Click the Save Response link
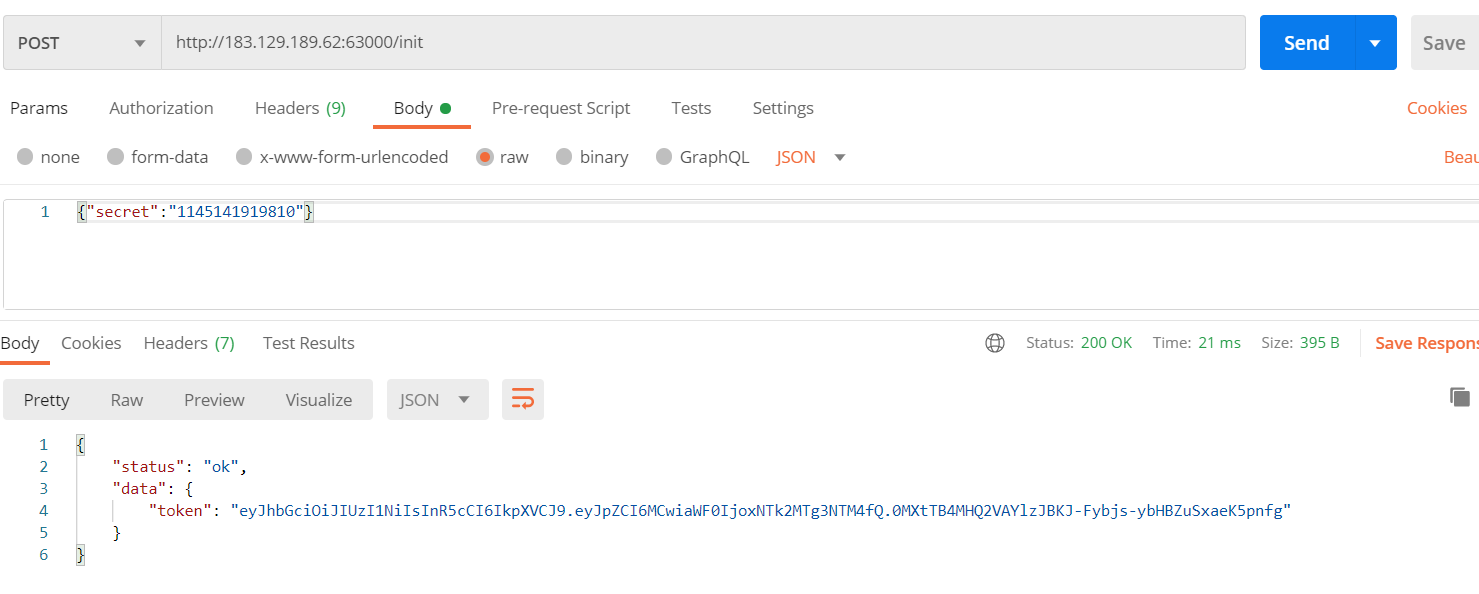The width and height of the screenshot is (1479, 594). [1427, 343]
